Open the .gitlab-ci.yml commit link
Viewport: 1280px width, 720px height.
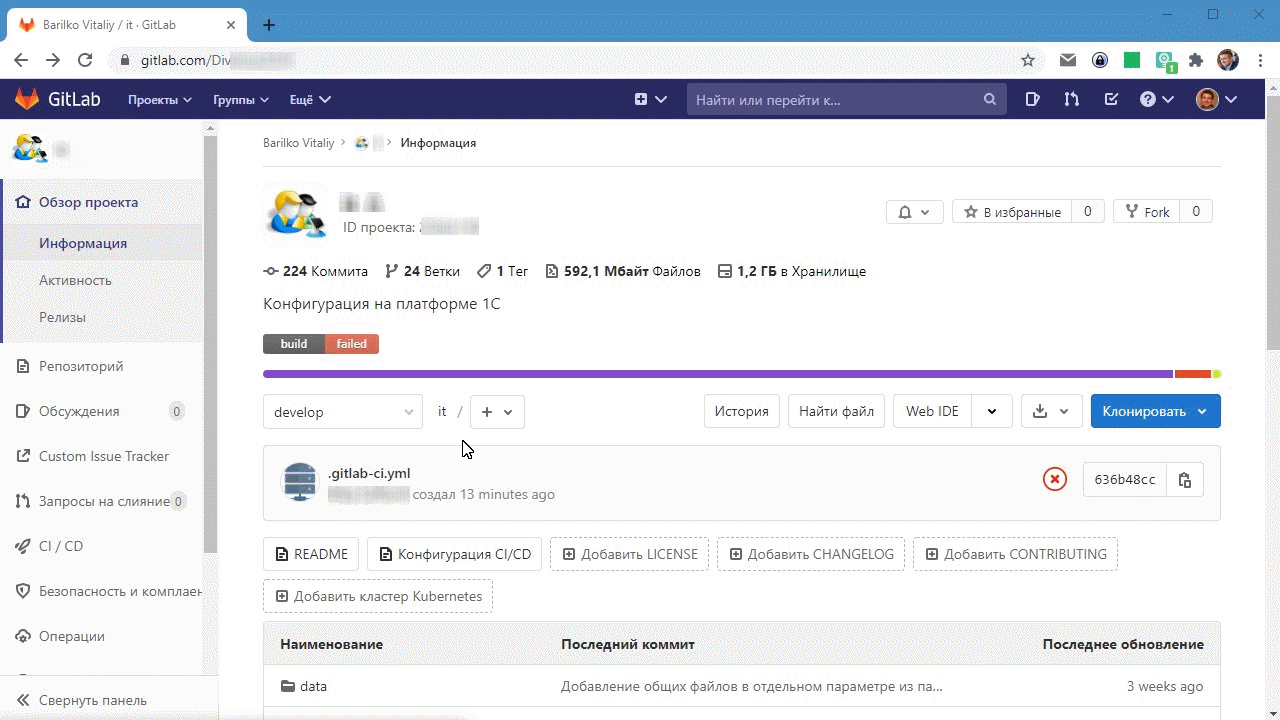[x=369, y=473]
